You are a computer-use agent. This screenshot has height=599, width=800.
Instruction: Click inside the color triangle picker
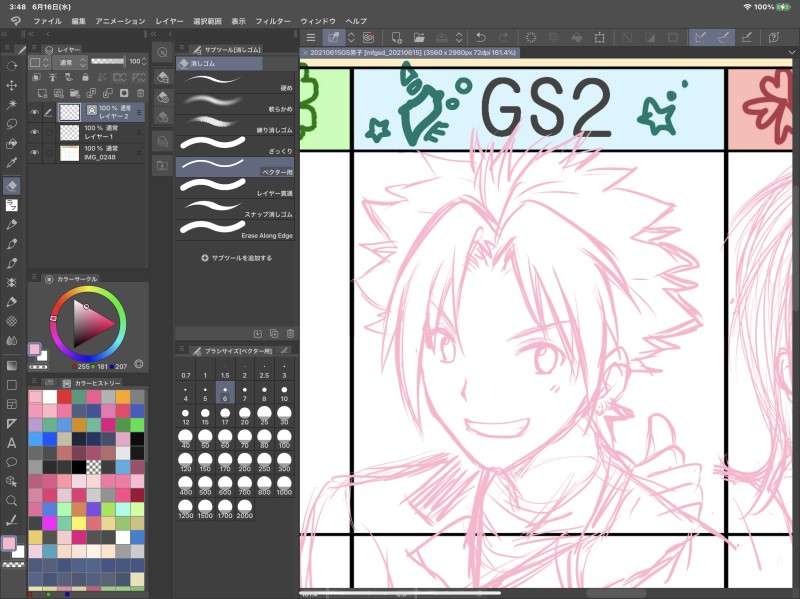pos(91,325)
